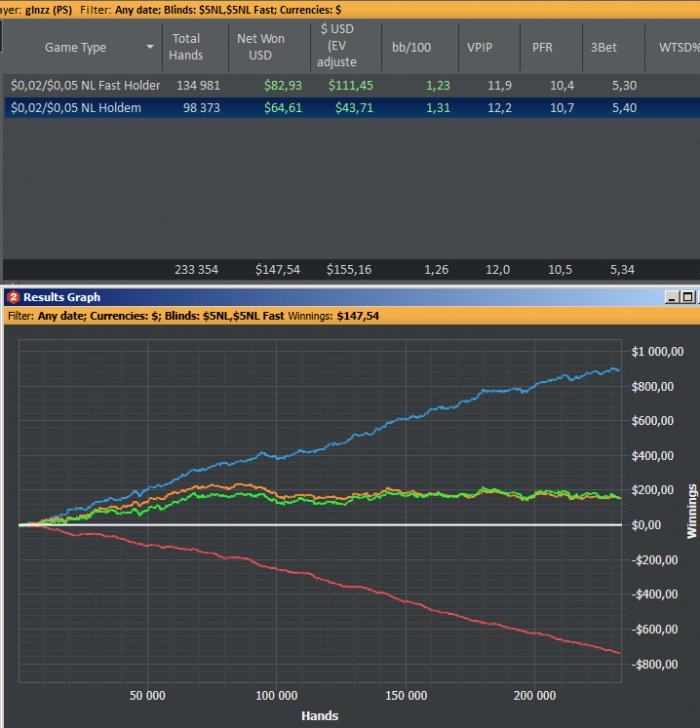Click the 200 000 hands axis label
Viewport: 700px width, 728px height.
click(x=535, y=696)
